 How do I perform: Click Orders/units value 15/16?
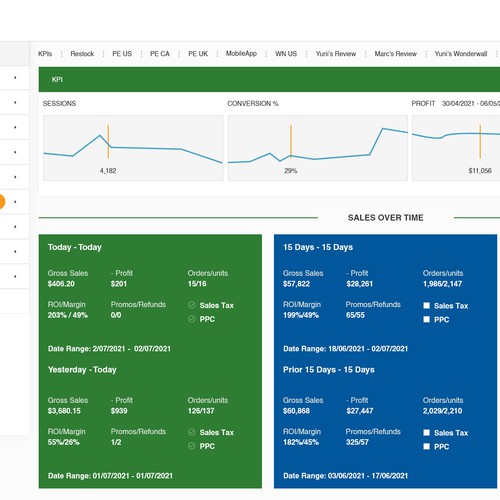coord(197,284)
